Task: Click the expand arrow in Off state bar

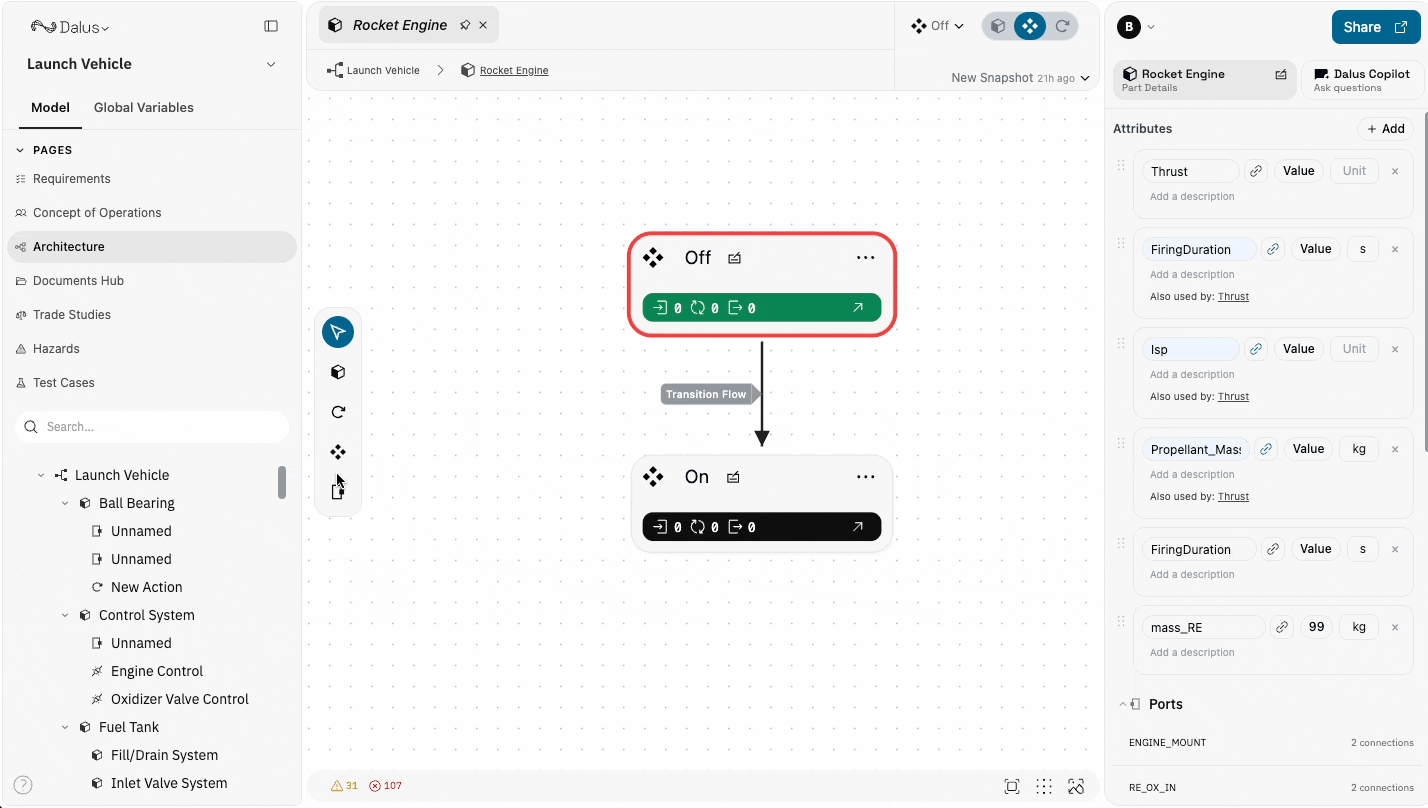Action: coord(858,308)
